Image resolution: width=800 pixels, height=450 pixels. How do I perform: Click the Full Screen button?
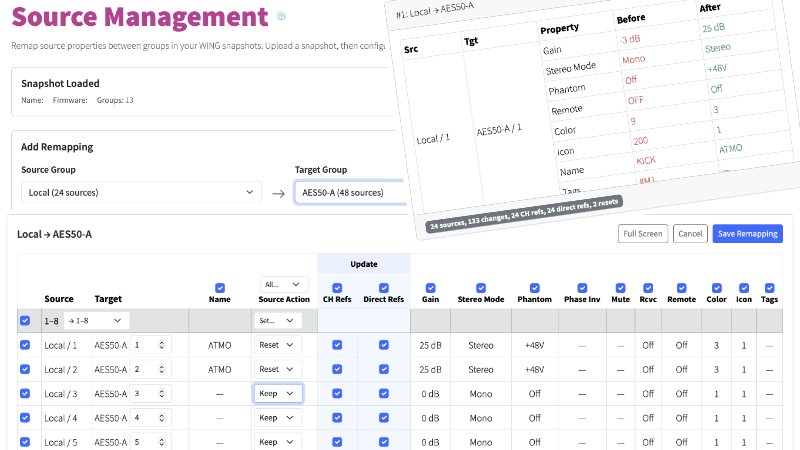click(x=642, y=234)
